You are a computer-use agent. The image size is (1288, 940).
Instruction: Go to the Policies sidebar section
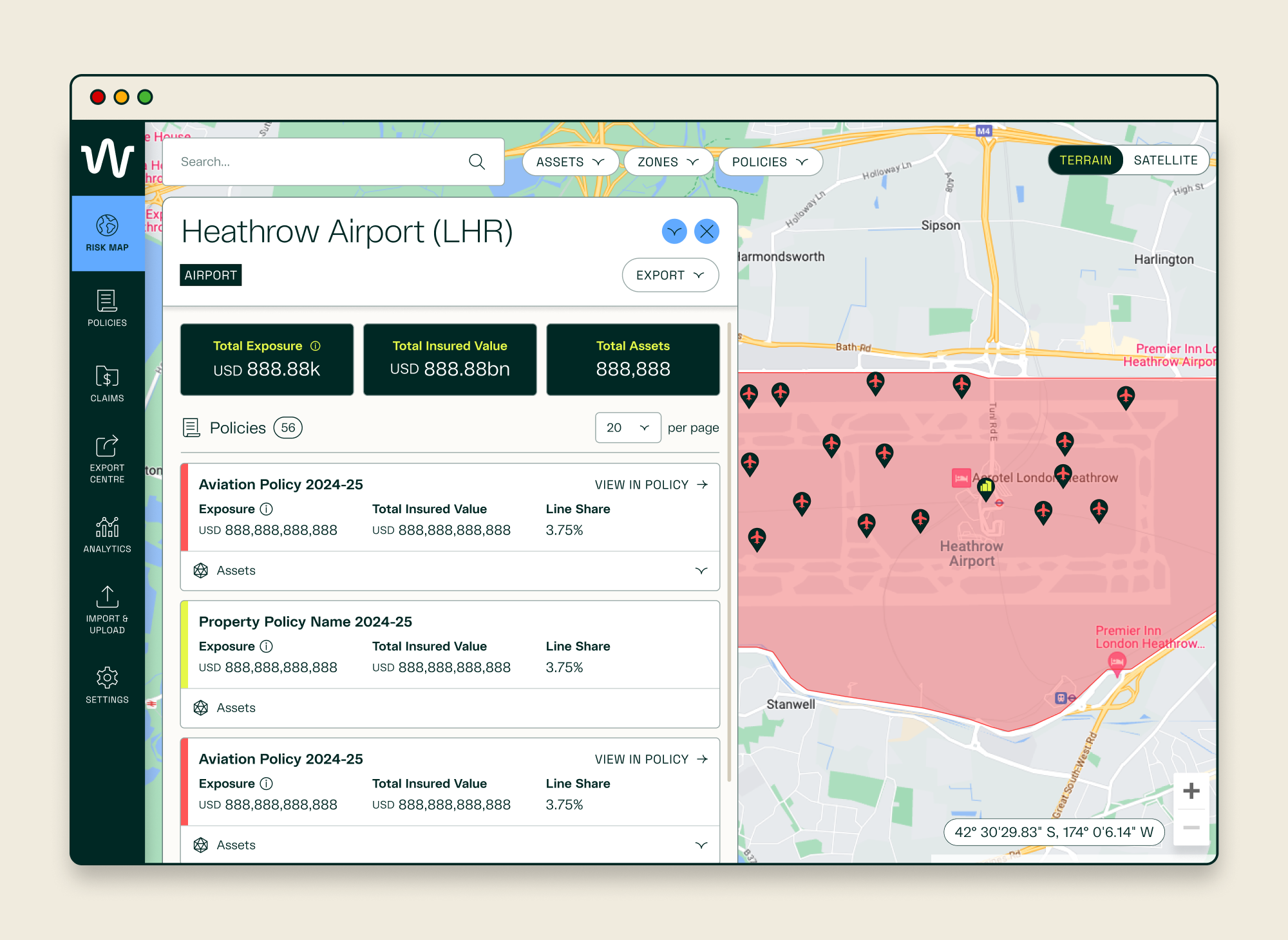108,308
